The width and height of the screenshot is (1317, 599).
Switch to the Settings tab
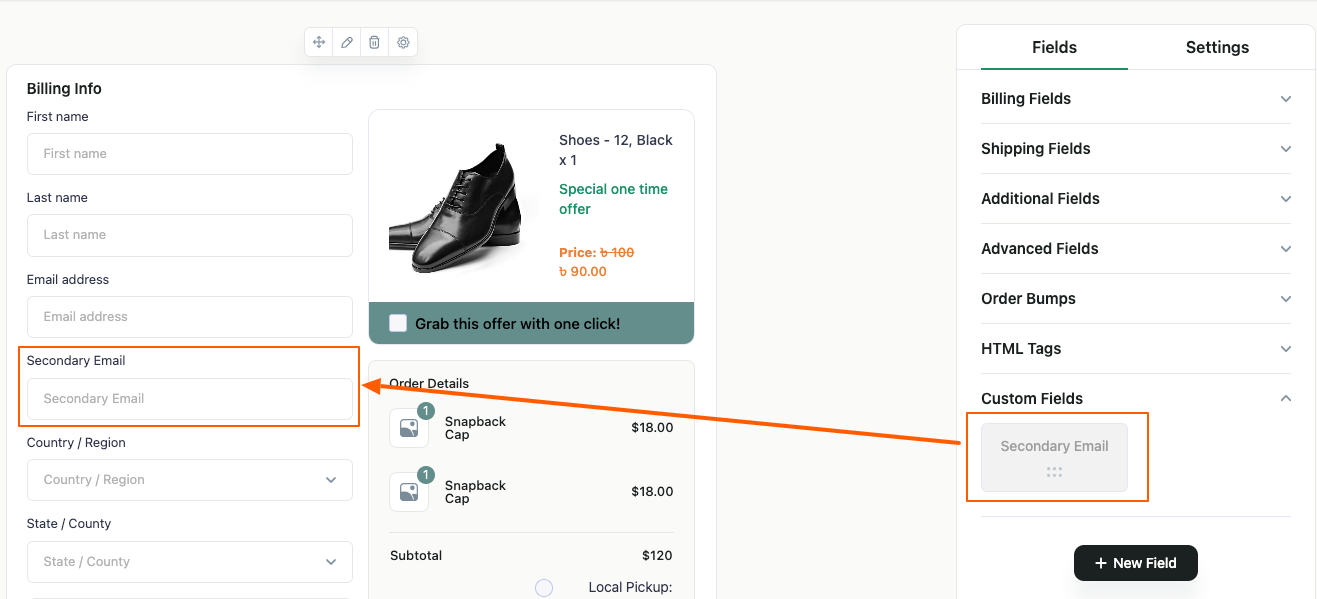tap(1217, 47)
